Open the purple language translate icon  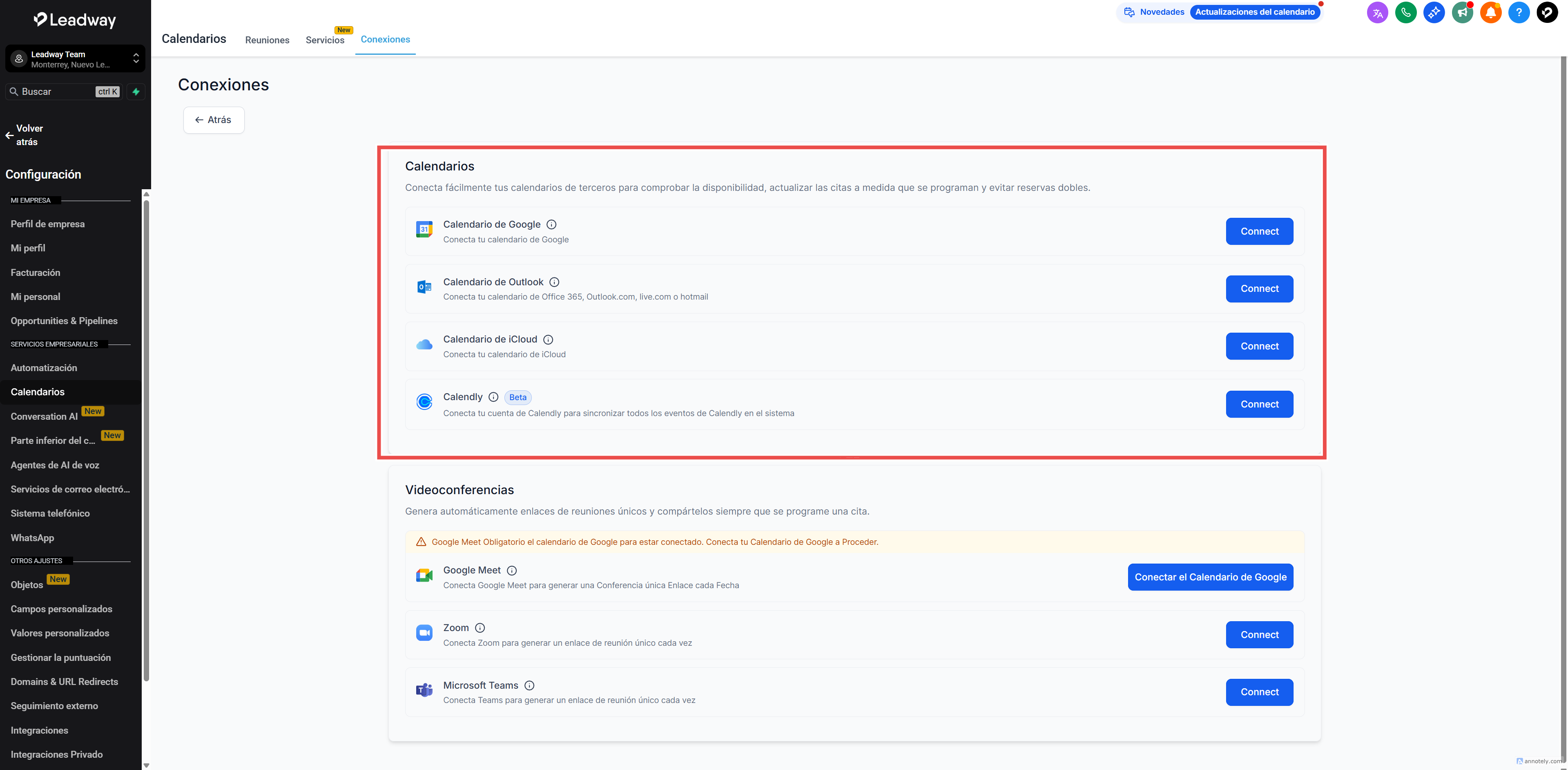click(1377, 12)
